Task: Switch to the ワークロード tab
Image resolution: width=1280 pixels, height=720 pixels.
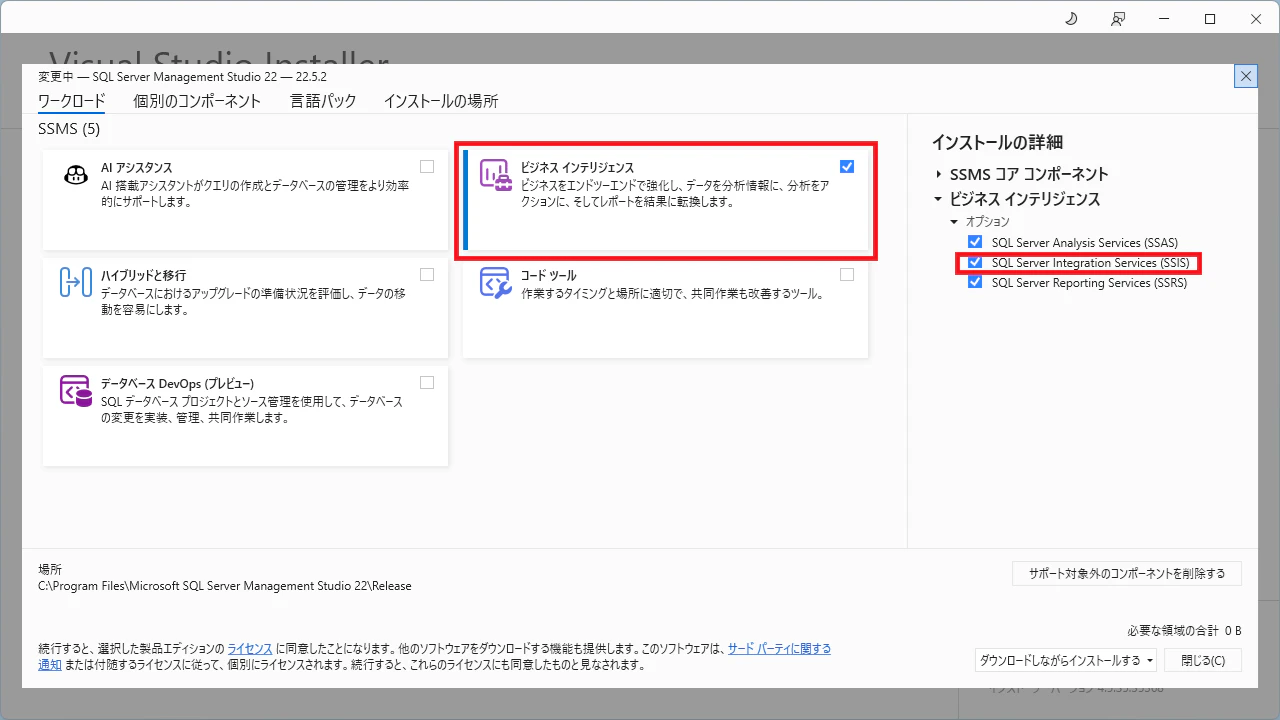Action: tap(71, 101)
